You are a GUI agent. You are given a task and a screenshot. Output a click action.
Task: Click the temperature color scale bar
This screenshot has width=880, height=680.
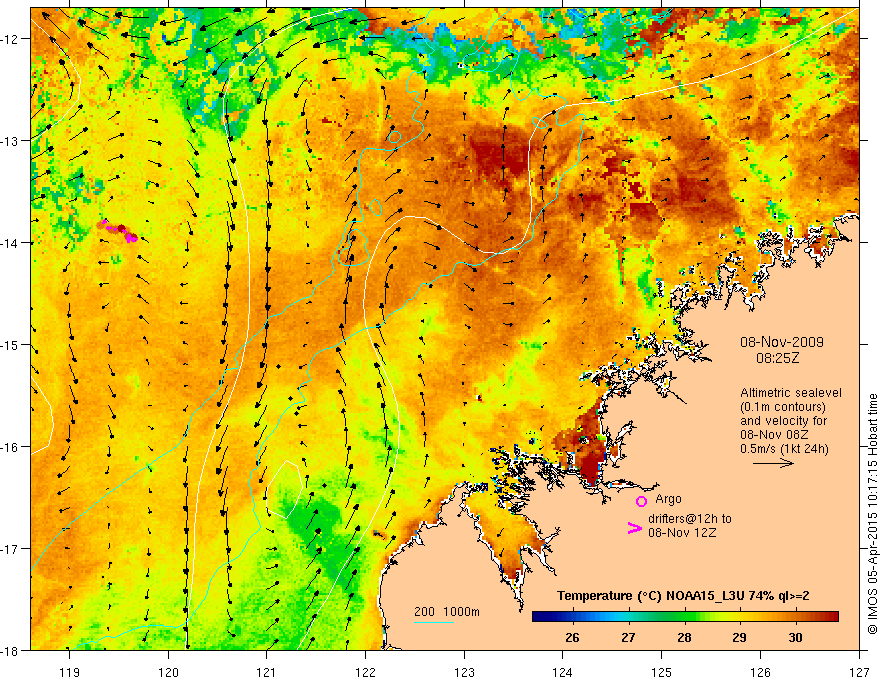(x=685, y=617)
